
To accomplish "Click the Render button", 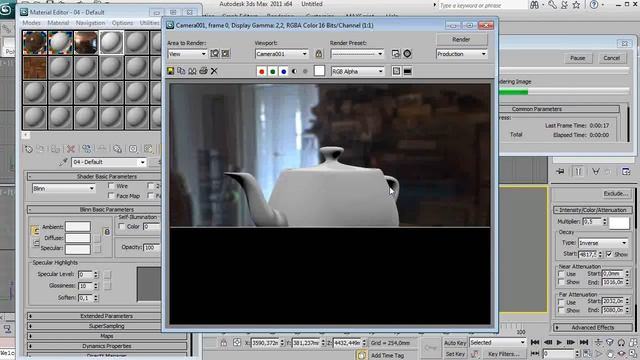I will coord(461,40).
